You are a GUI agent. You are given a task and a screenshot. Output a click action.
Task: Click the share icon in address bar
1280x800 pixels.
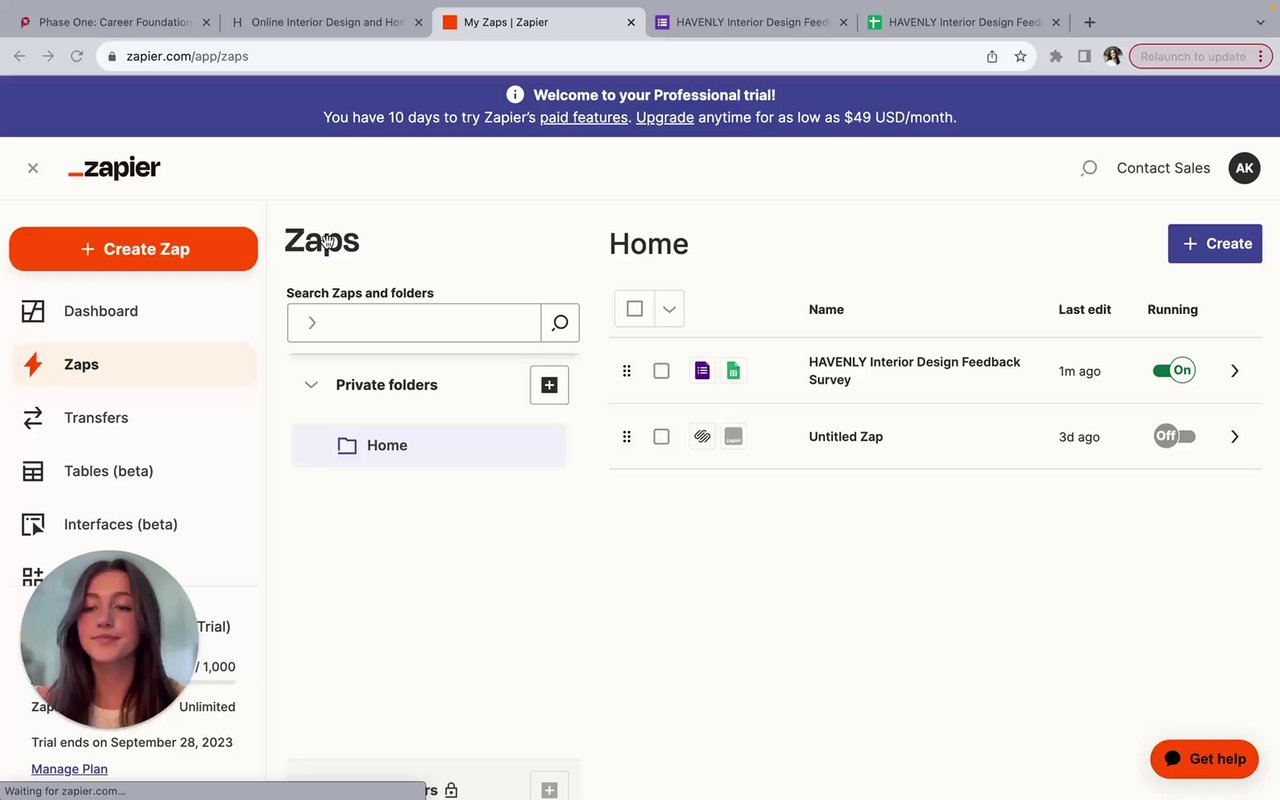coord(992,57)
